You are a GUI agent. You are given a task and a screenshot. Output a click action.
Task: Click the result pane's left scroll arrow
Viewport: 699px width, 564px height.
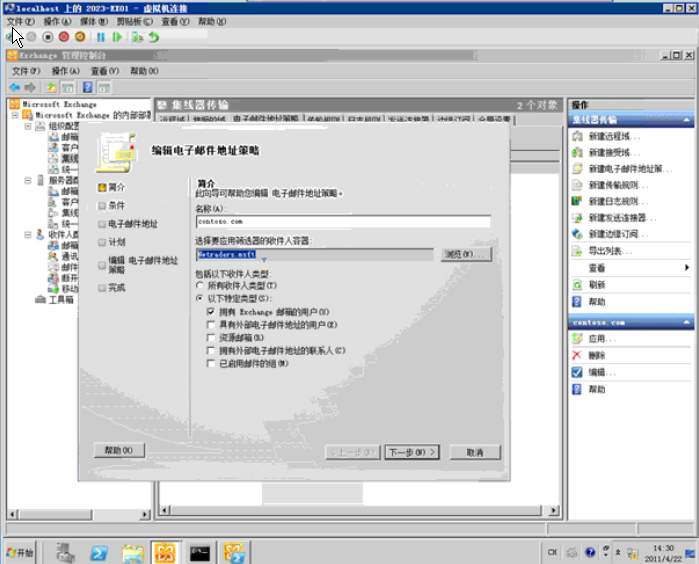[164, 510]
